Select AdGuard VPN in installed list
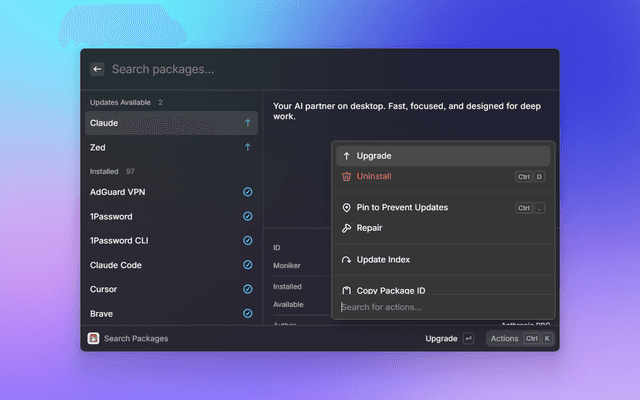640x400 pixels. click(171, 192)
